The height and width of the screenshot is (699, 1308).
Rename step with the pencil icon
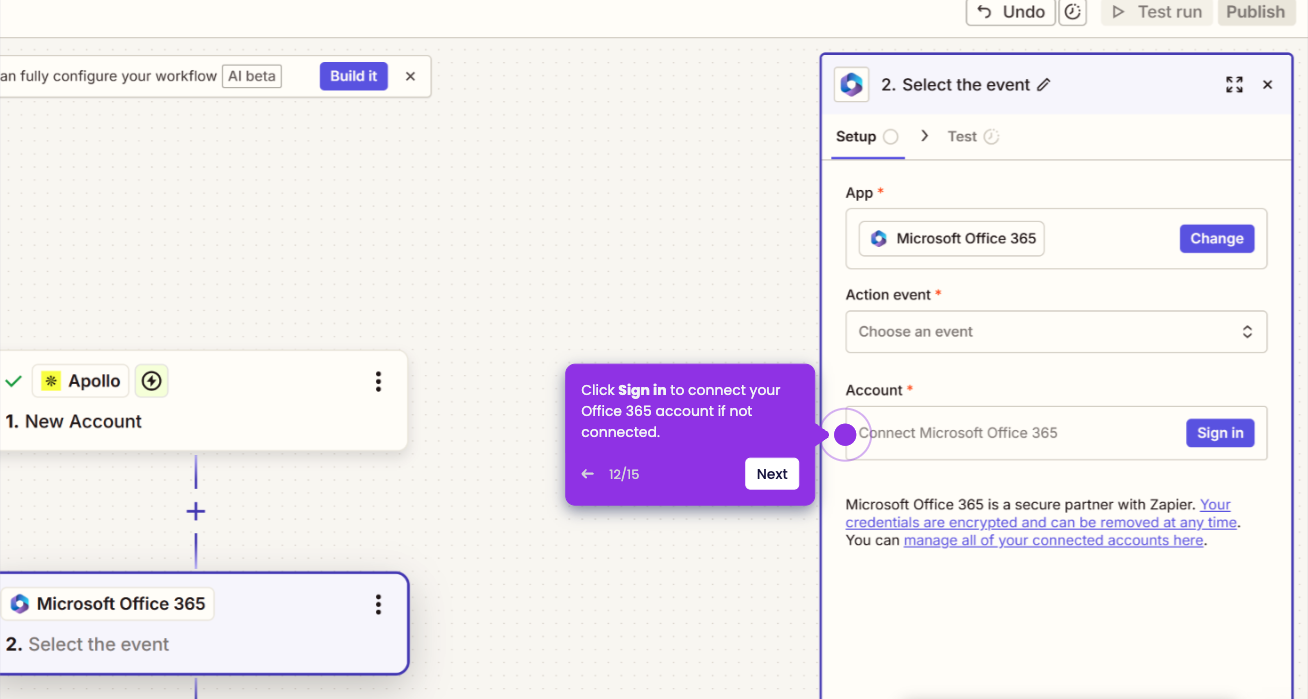(x=1044, y=85)
